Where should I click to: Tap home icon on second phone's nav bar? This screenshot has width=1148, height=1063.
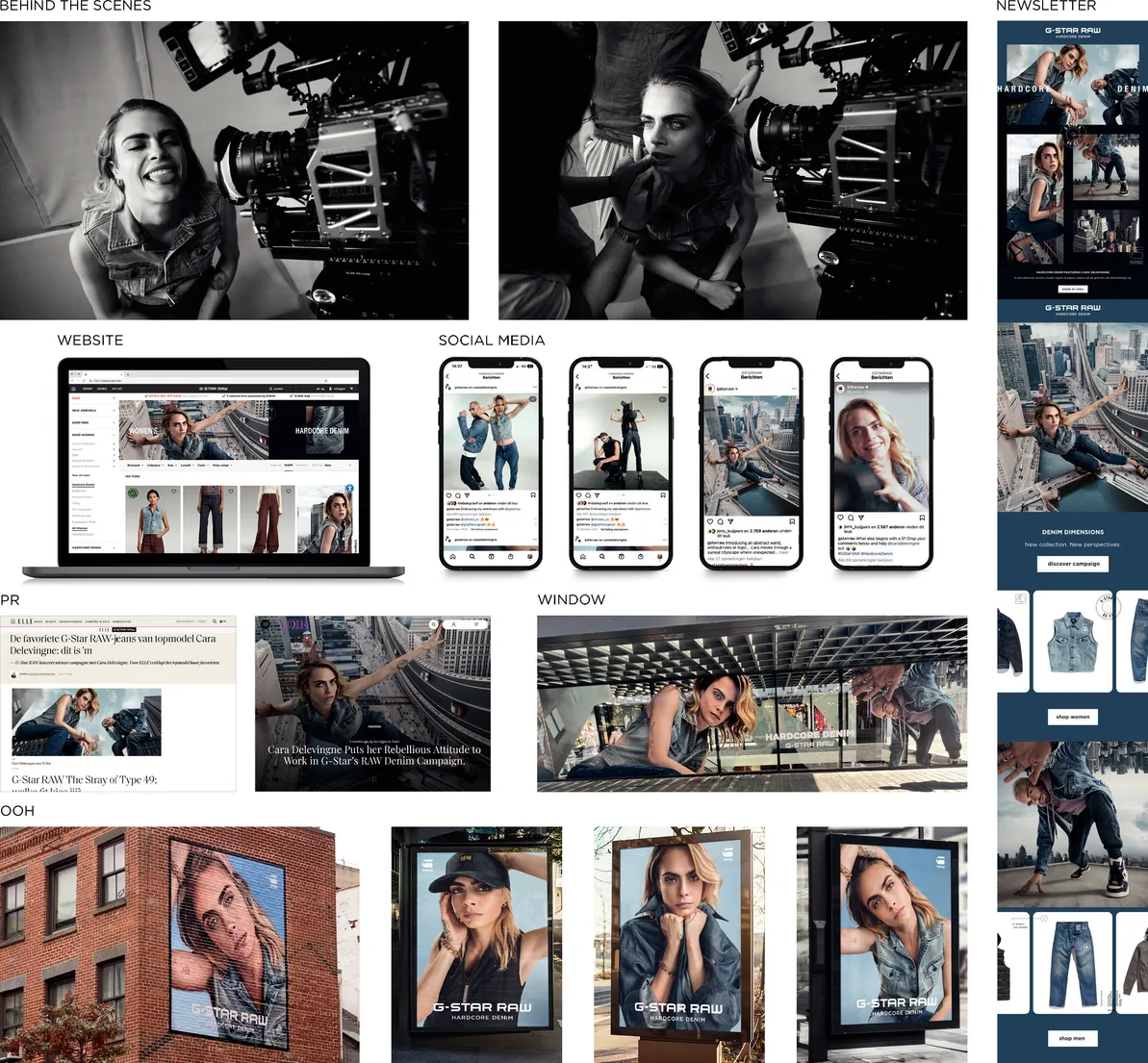click(x=583, y=556)
